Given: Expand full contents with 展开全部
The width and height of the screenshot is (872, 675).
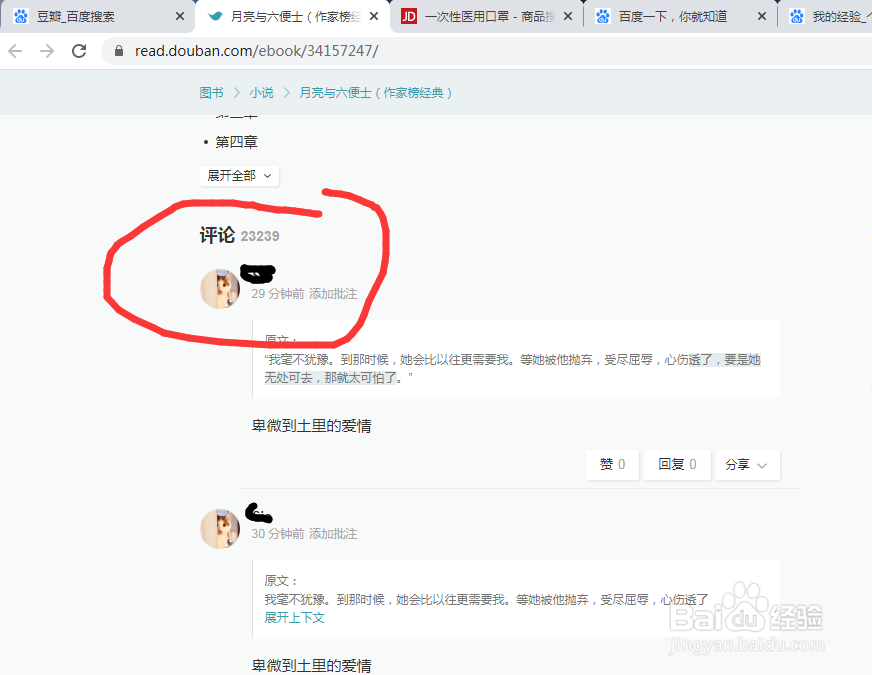Looking at the screenshot, I should [x=239, y=176].
